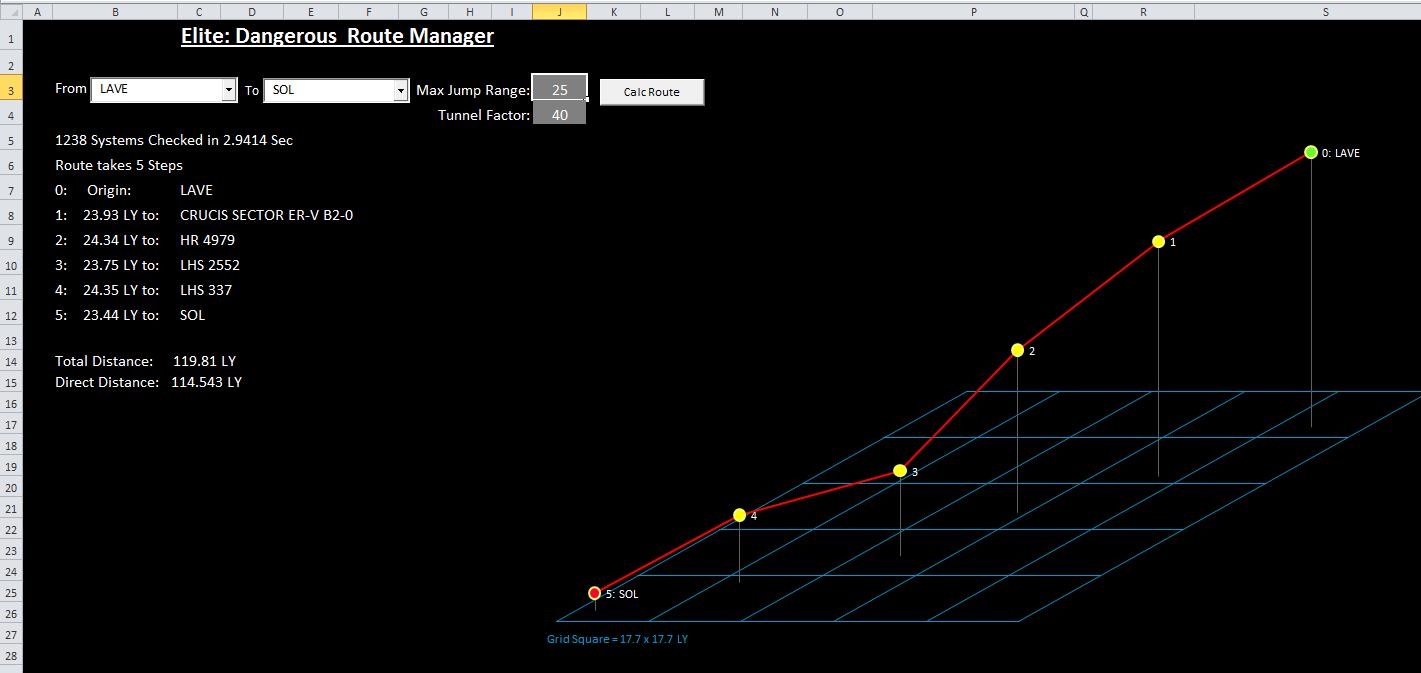
Task: Select the LHS 2552 system cell
Action: [210, 265]
